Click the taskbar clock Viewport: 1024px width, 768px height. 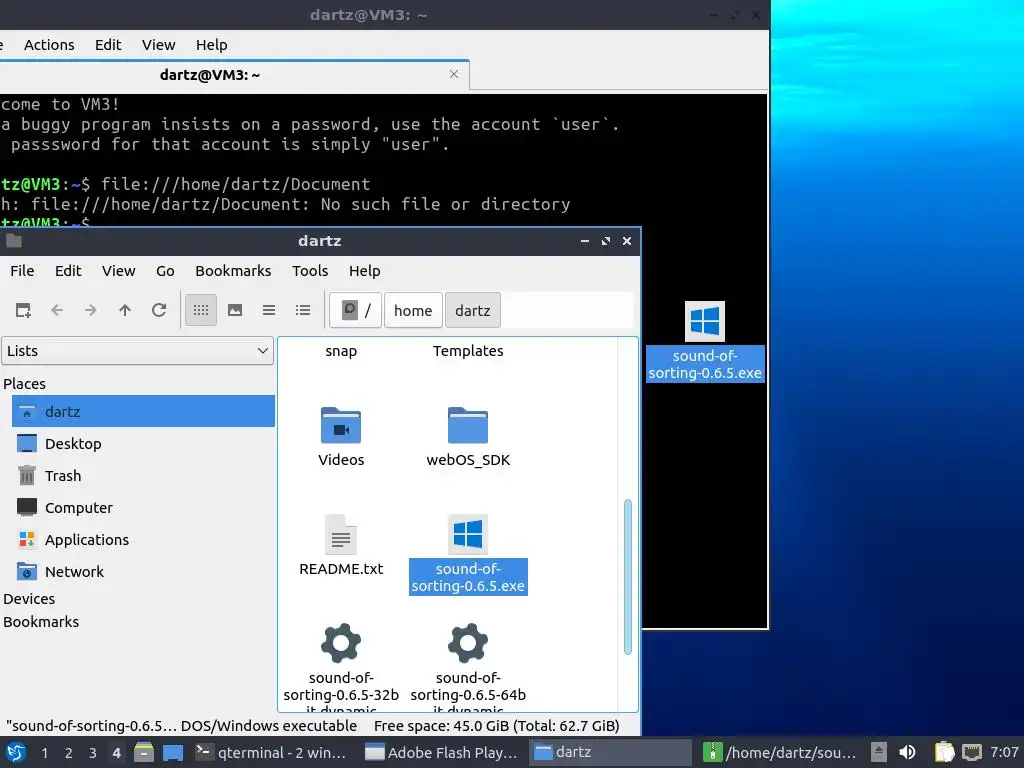pyautogui.click(x=1004, y=752)
